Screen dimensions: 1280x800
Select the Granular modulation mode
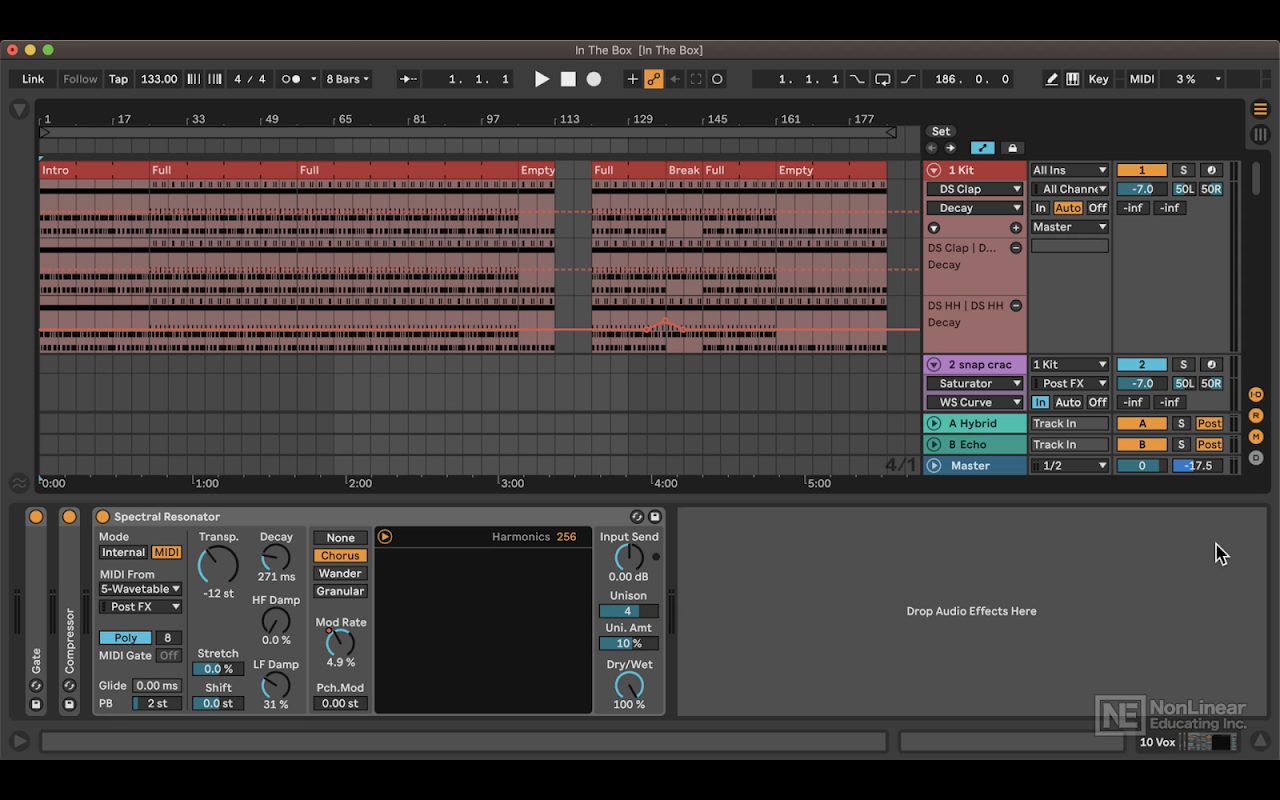coord(340,592)
